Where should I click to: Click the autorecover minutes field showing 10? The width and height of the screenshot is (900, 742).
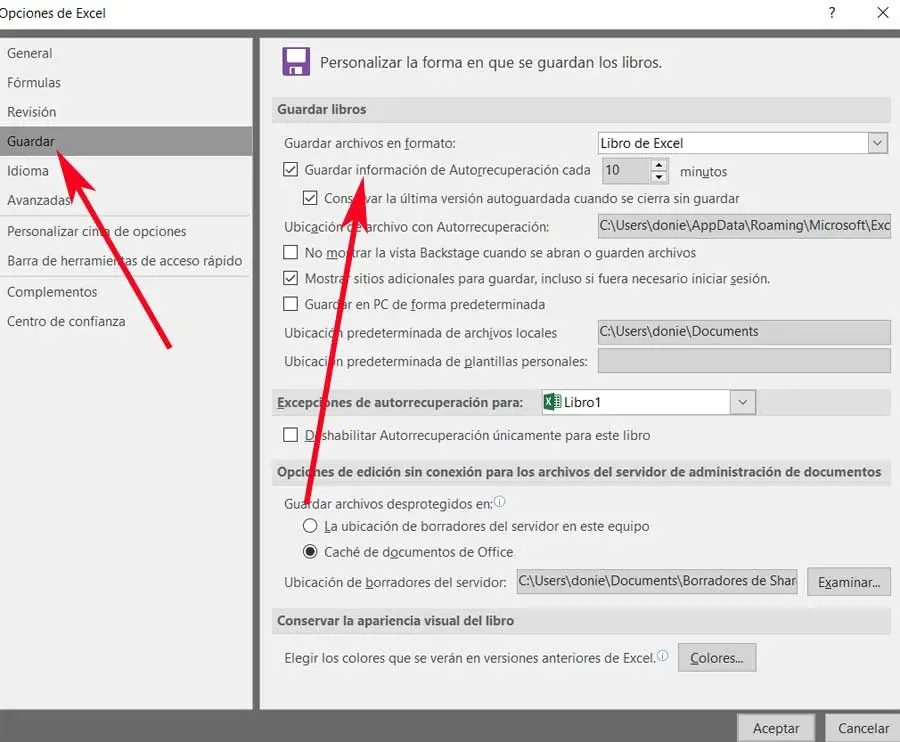tap(626, 170)
